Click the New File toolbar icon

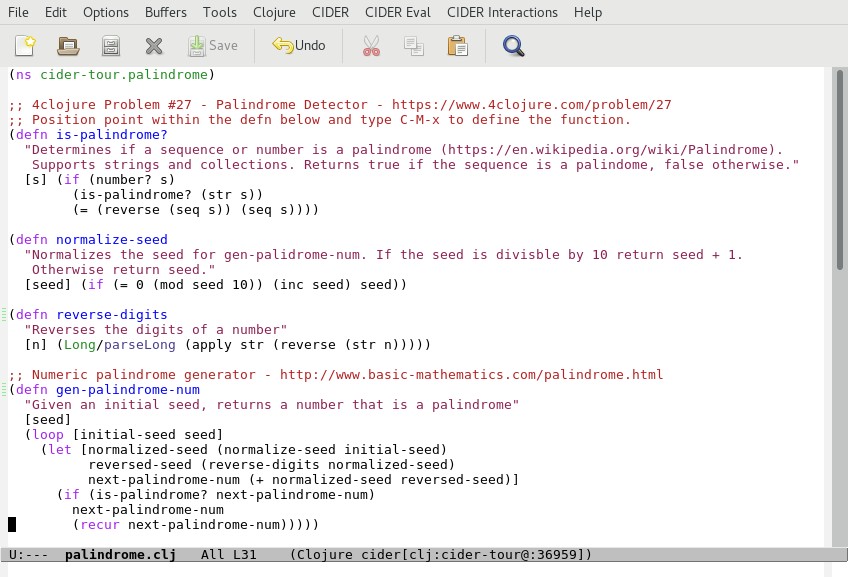coord(25,45)
